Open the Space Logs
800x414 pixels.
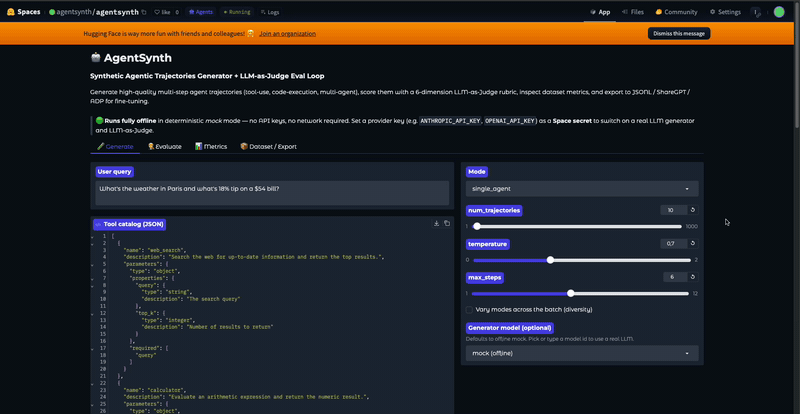pos(270,12)
